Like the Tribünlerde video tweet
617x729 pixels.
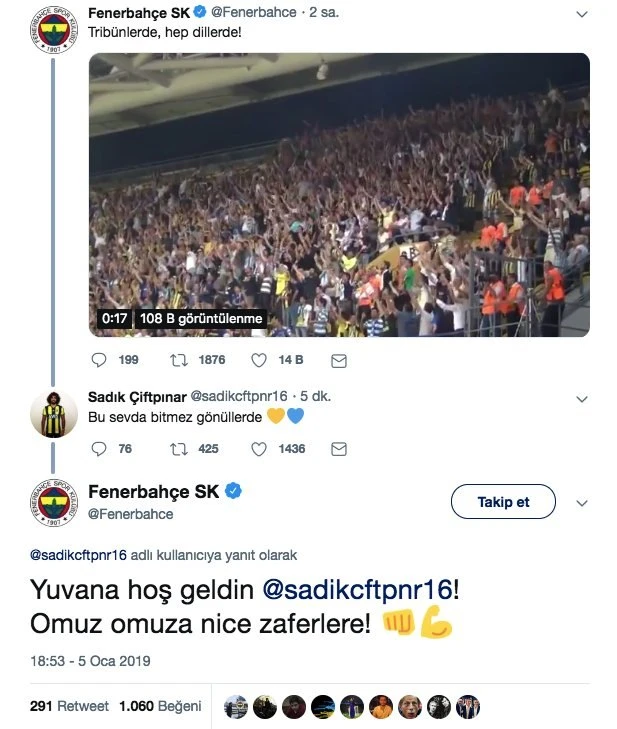(258, 360)
